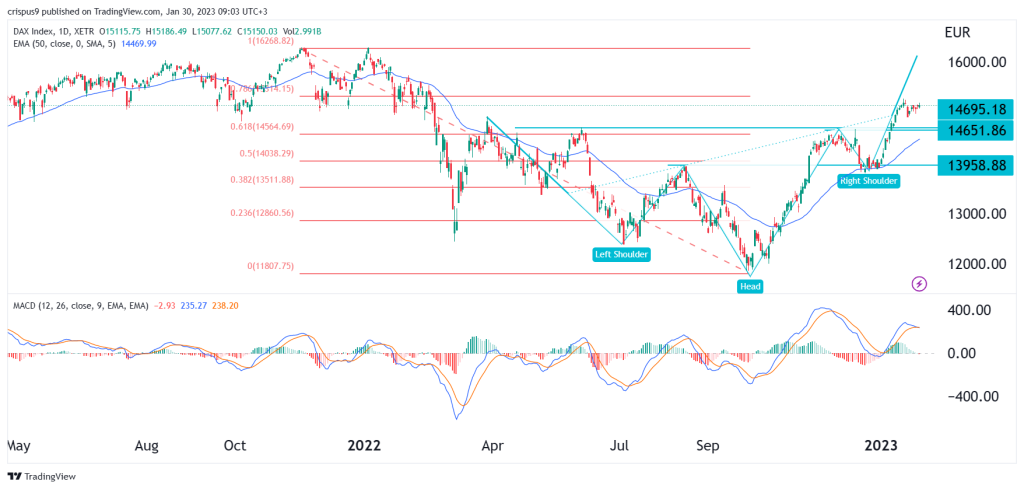Select the Left Shoulder annotation label
This screenshot has height=489, width=1024.
click(621, 254)
